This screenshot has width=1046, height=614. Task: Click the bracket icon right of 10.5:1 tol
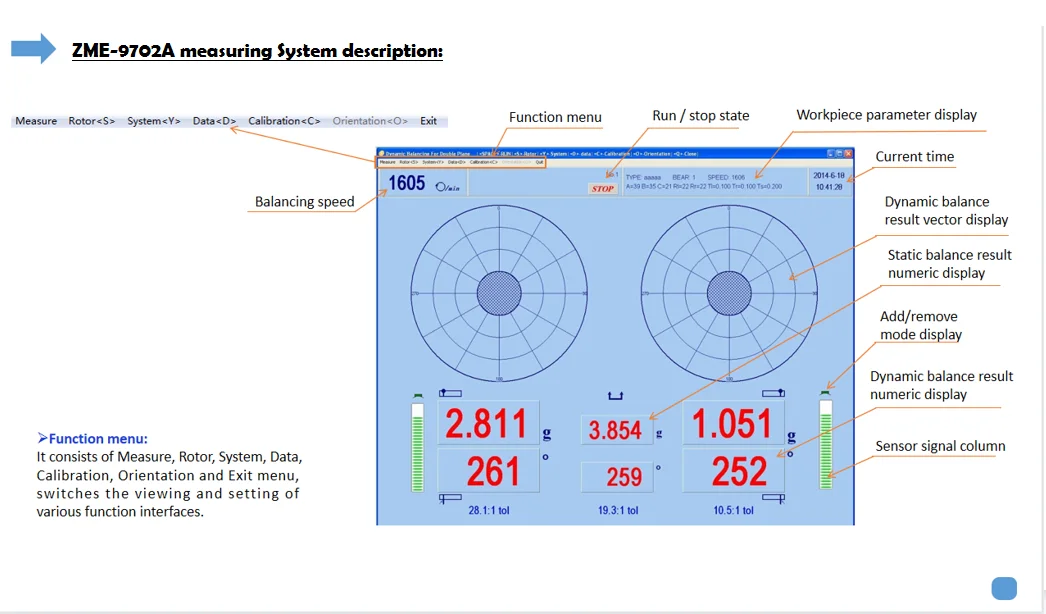coord(774,498)
